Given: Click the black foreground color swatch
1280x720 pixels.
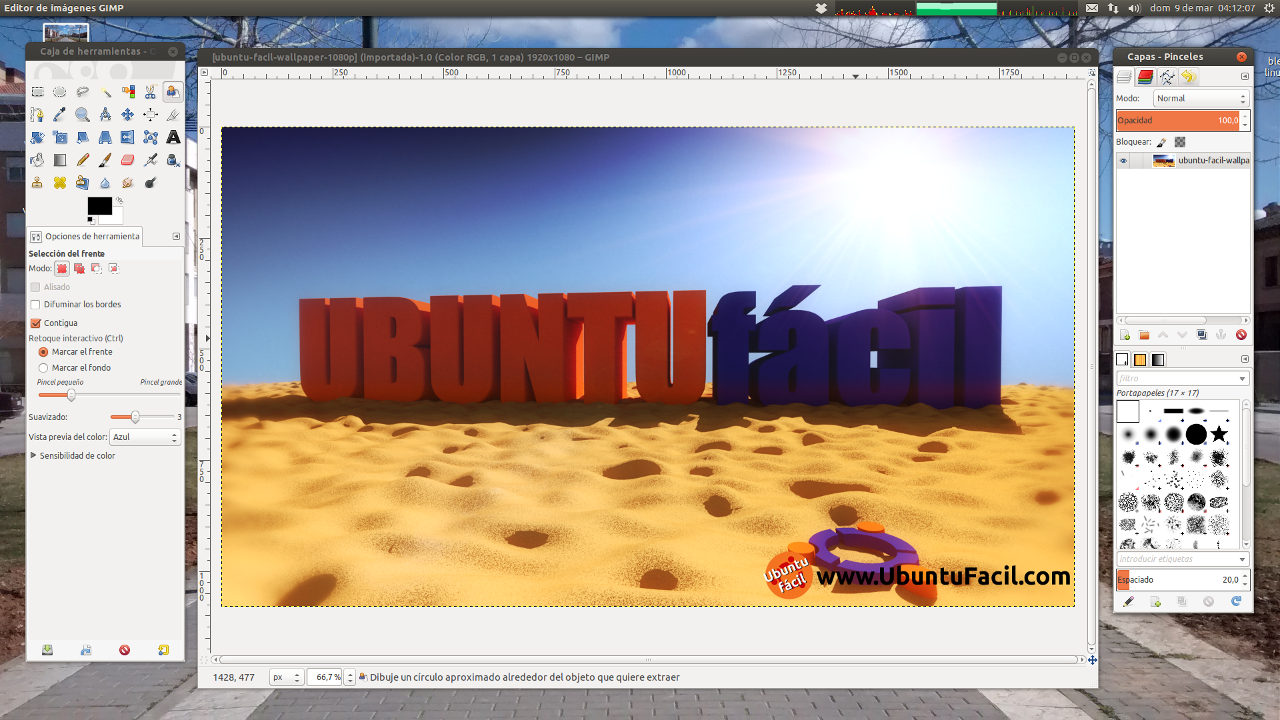Looking at the screenshot, I should point(99,206).
